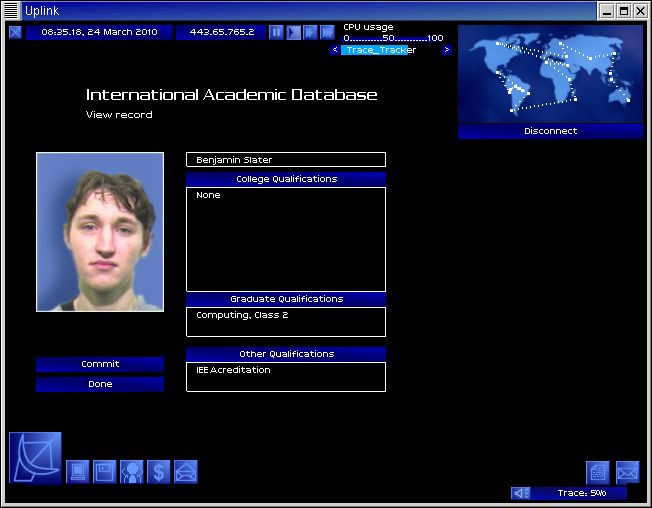Image resolution: width=652 pixels, height=508 pixels.
Task: Click the Benjamin Slater photo
Action: pos(100,232)
